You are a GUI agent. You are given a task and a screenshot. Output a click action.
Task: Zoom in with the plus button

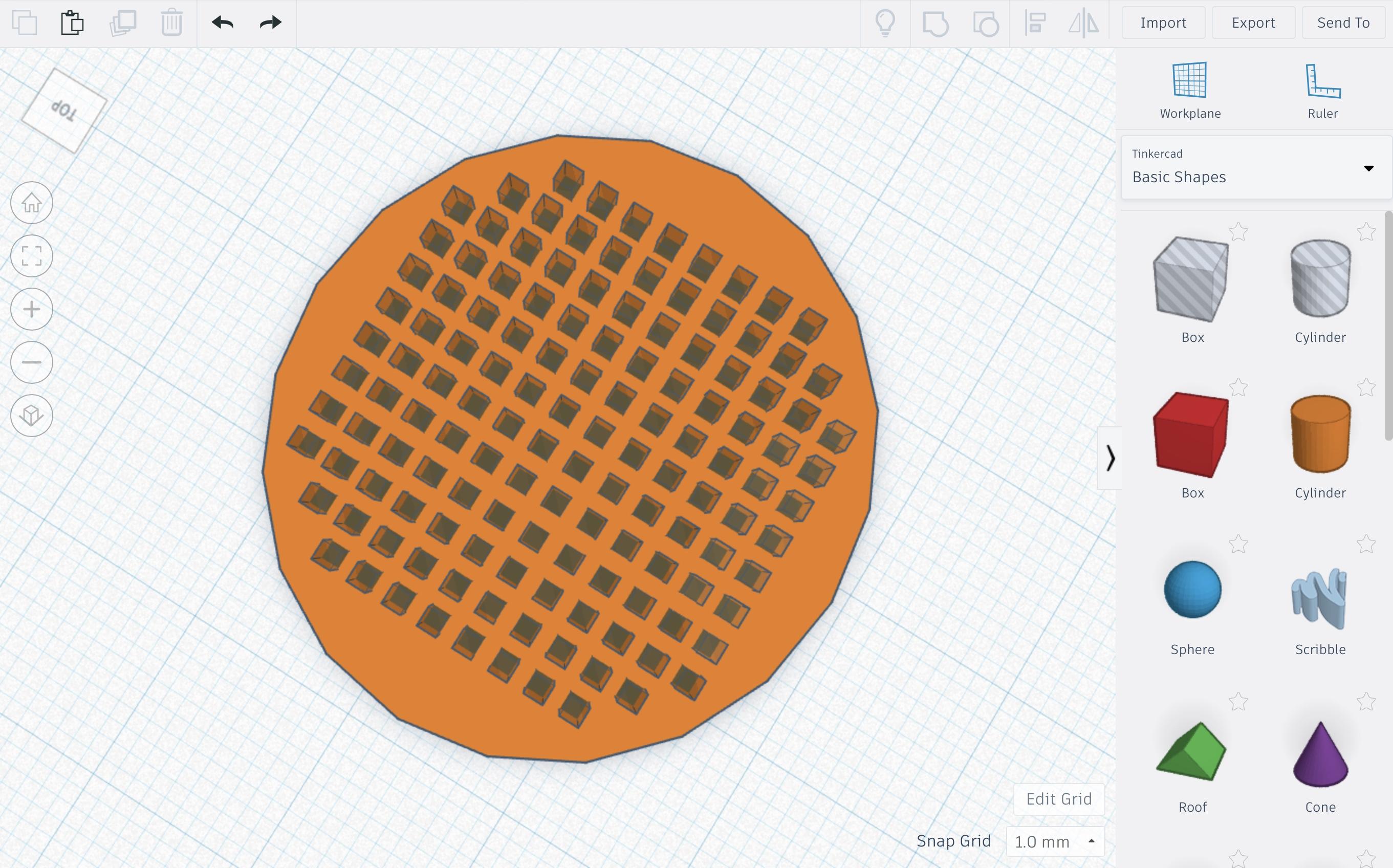[x=32, y=310]
